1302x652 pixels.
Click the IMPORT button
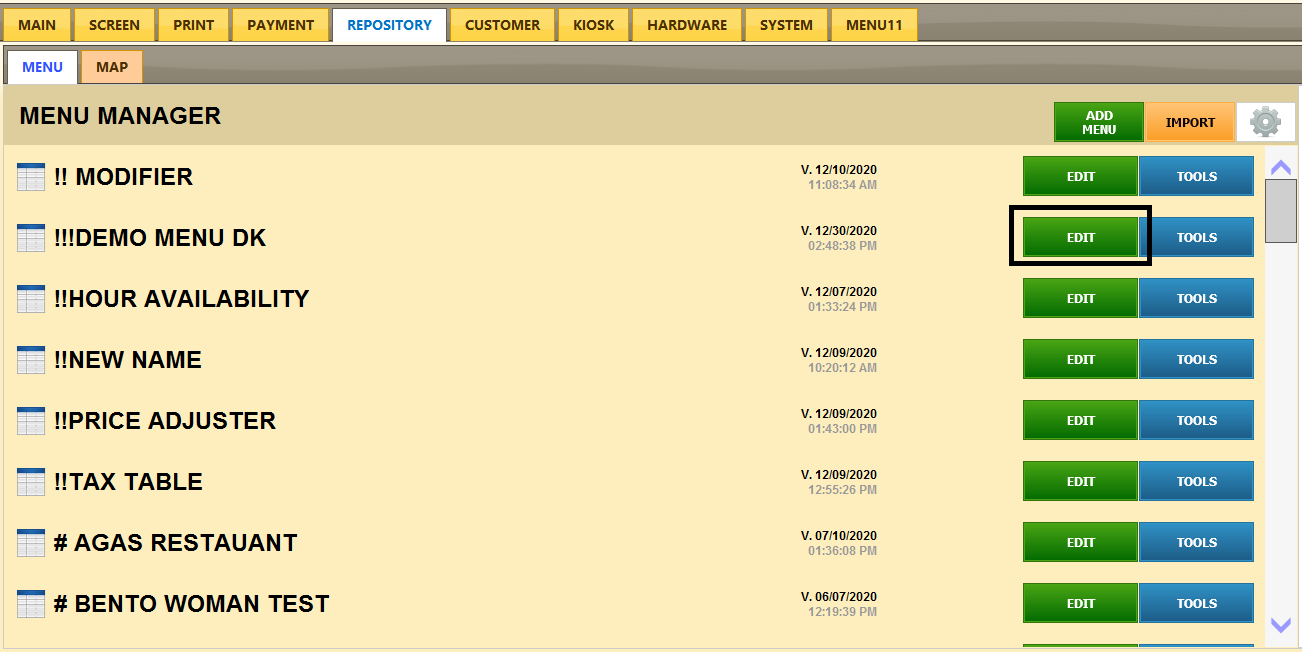click(x=1190, y=122)
